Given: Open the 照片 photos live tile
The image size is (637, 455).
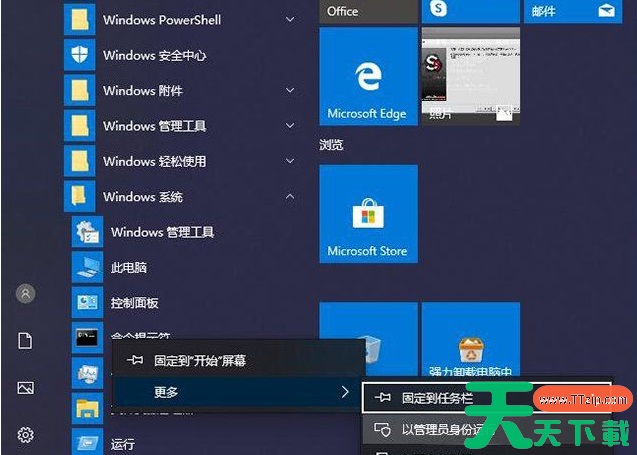Looking at the screenshot, I should click(x=471, y=76).
